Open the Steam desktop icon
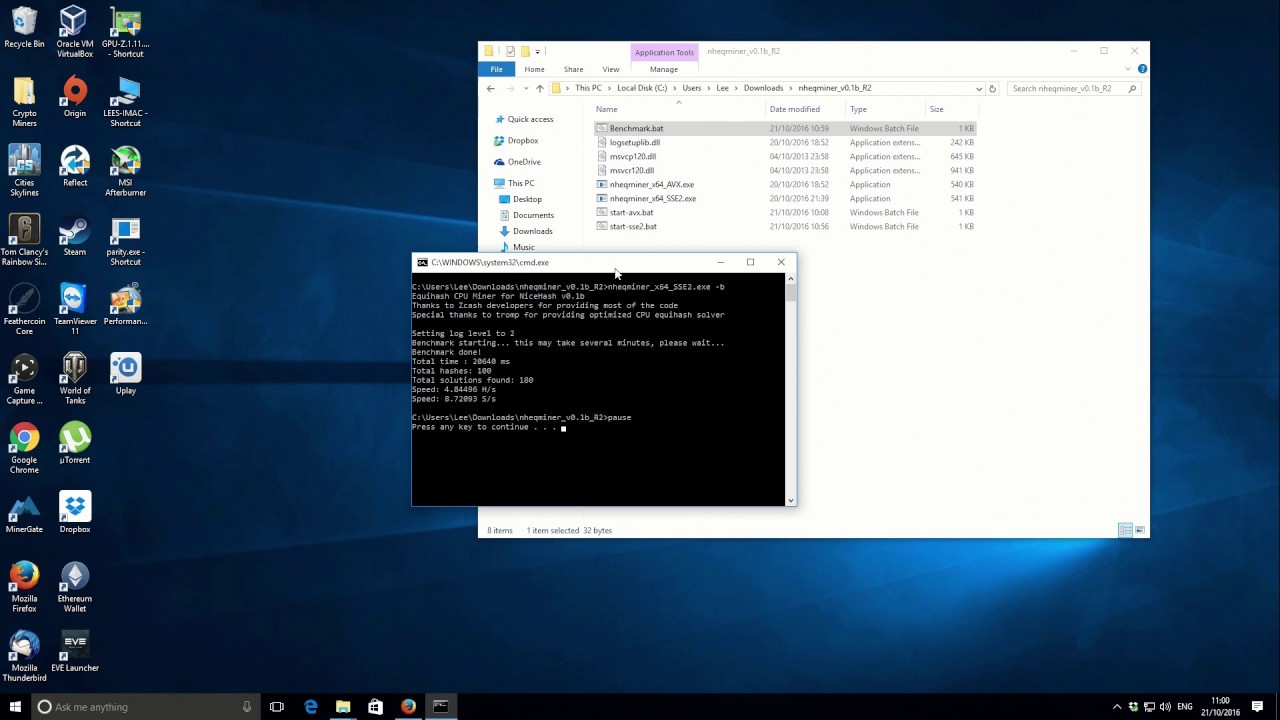The width and height of the screenshot is (1280, 720). pyautogui.click(x=74, y=236)
